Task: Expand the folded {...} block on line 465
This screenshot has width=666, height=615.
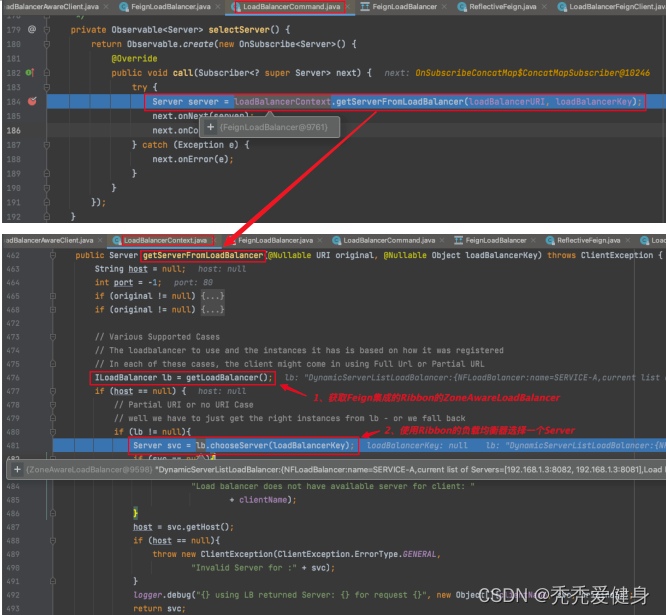Action: (212, 296)
